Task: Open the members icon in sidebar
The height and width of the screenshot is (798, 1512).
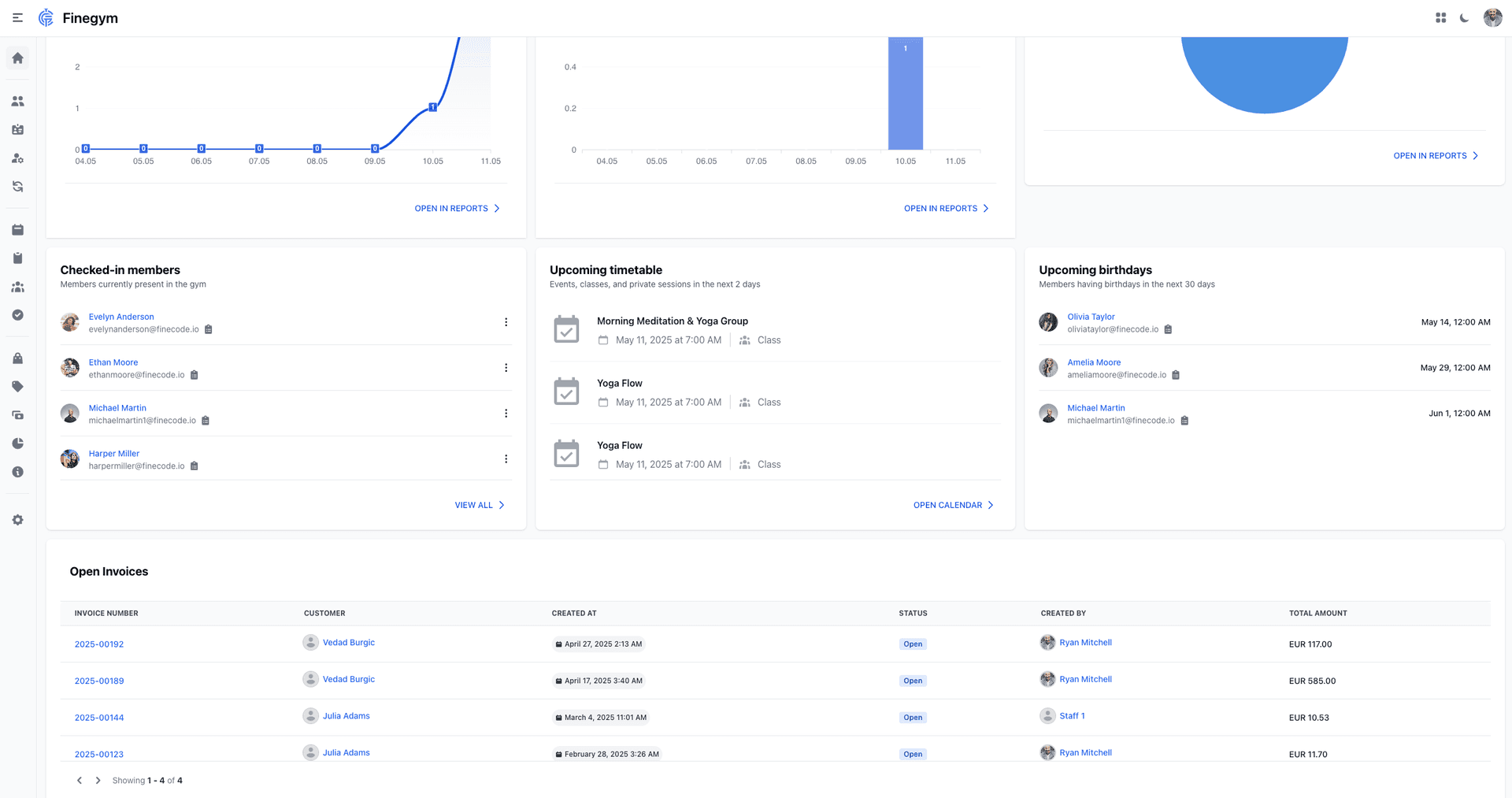Action: pos(17,102)
